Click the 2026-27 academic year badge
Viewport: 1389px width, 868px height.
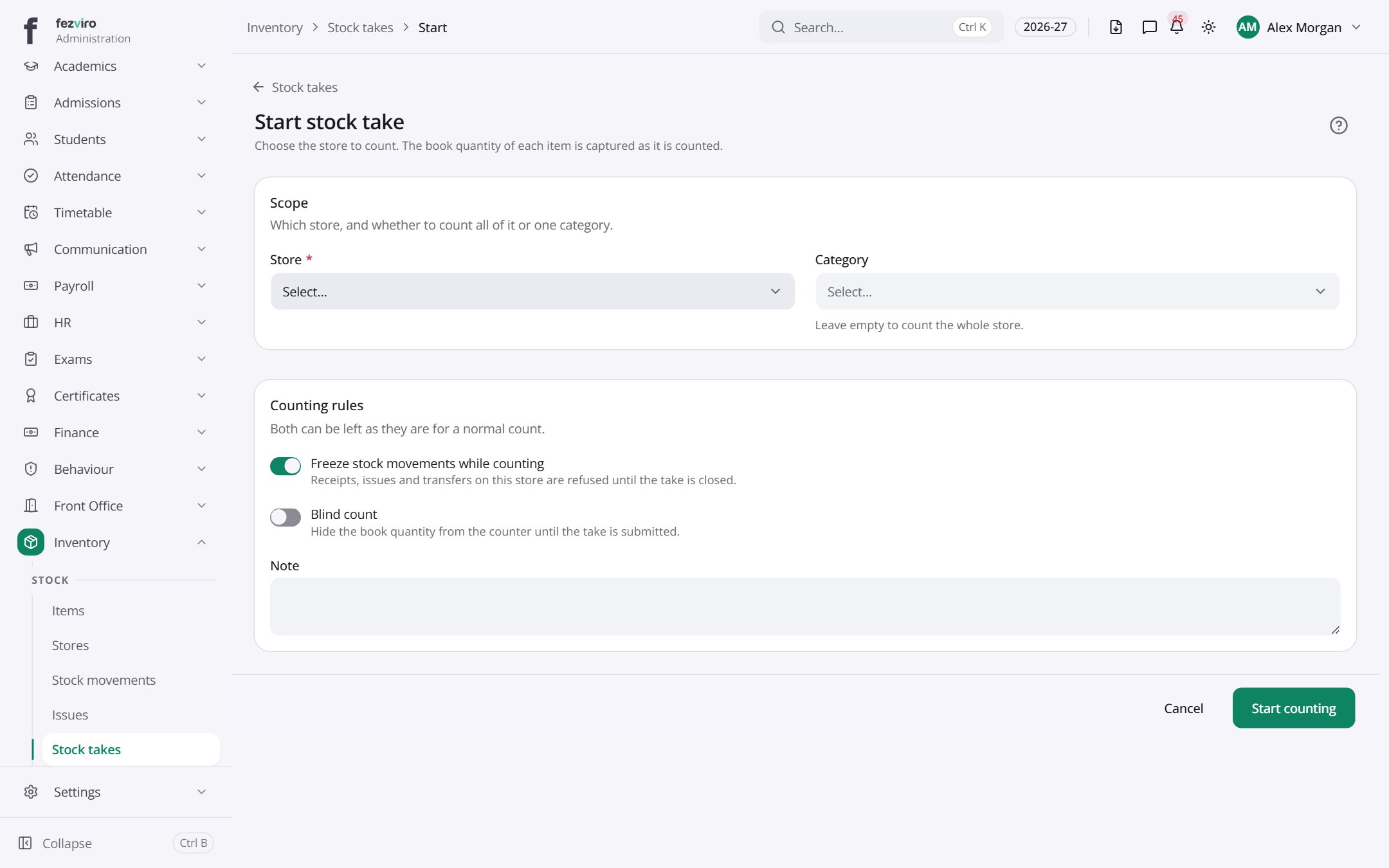point(1045,27)
